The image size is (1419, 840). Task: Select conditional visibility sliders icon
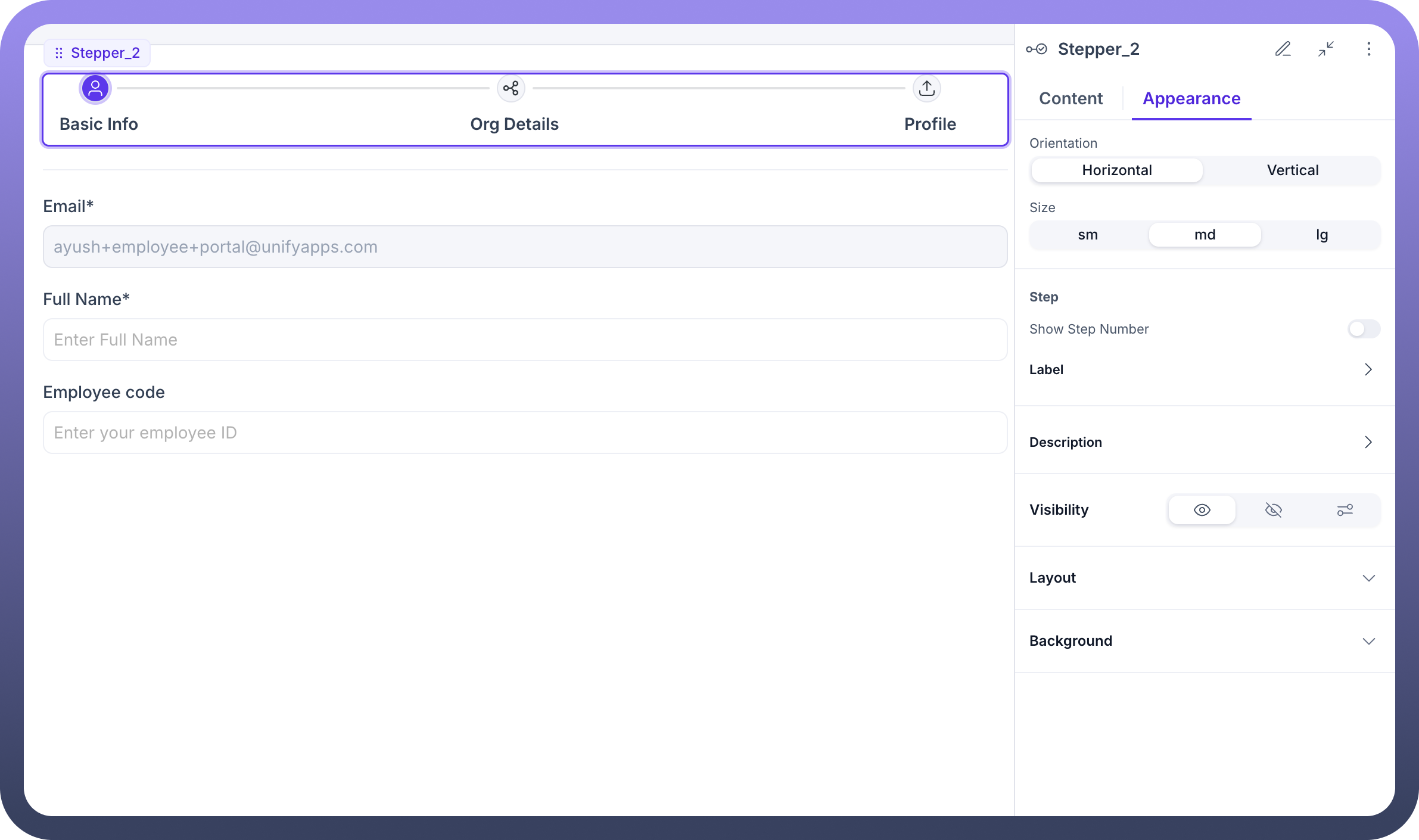click(x=1345, y=510)
